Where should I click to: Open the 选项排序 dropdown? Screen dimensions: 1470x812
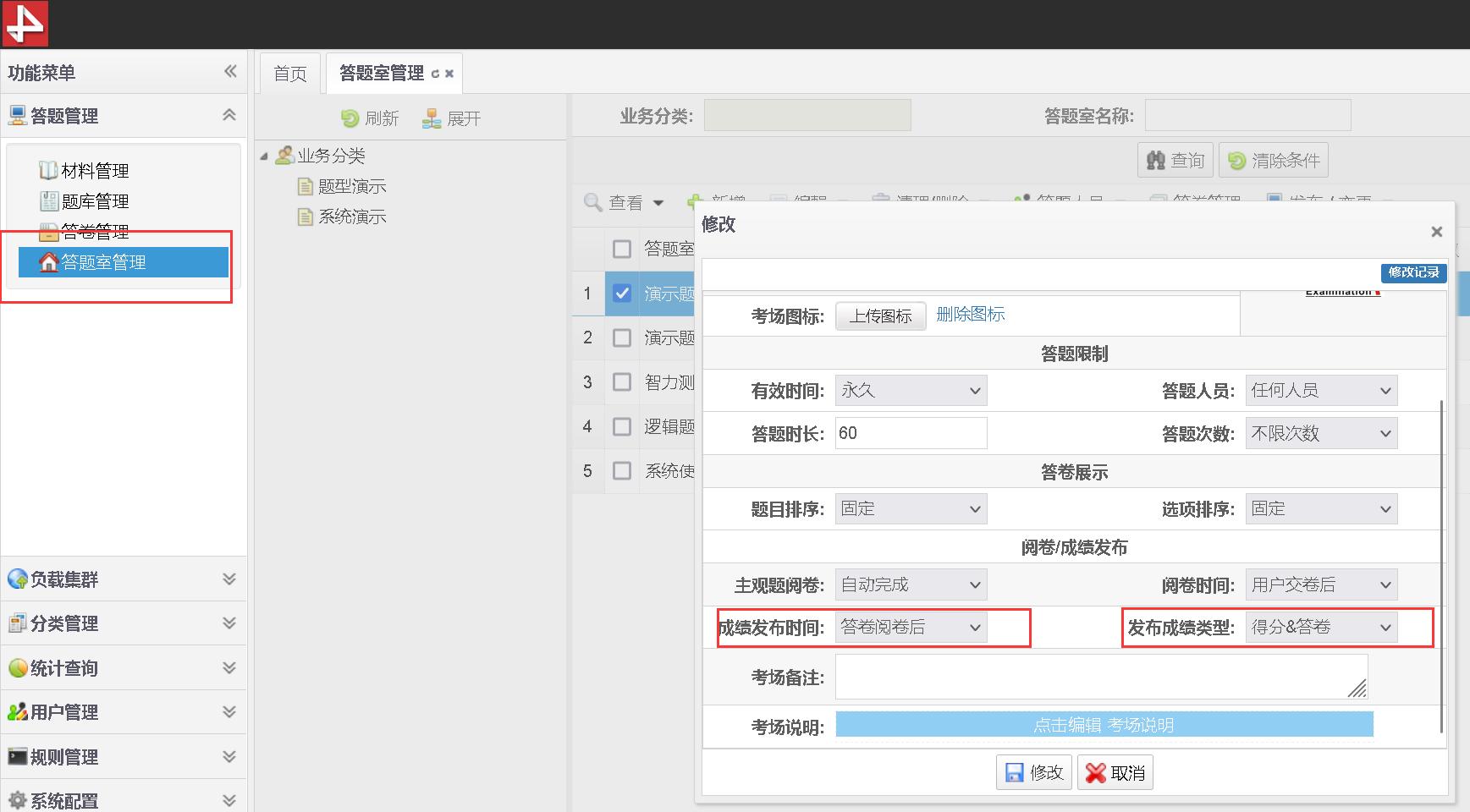(x=1321, y=508)
